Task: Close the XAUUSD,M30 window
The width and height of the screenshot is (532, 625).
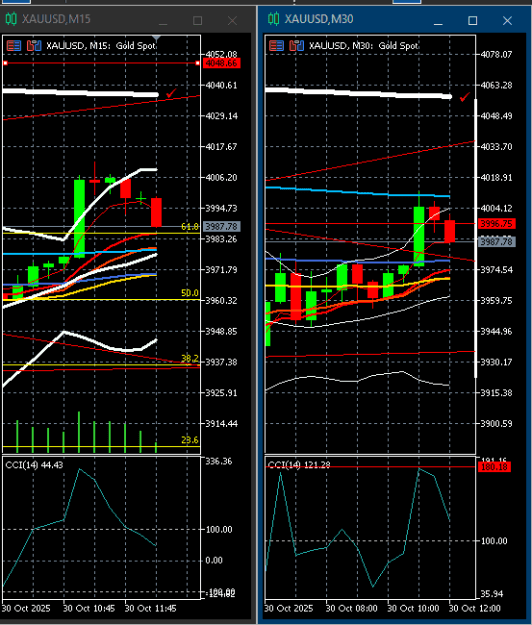Action: coord(507,21)
